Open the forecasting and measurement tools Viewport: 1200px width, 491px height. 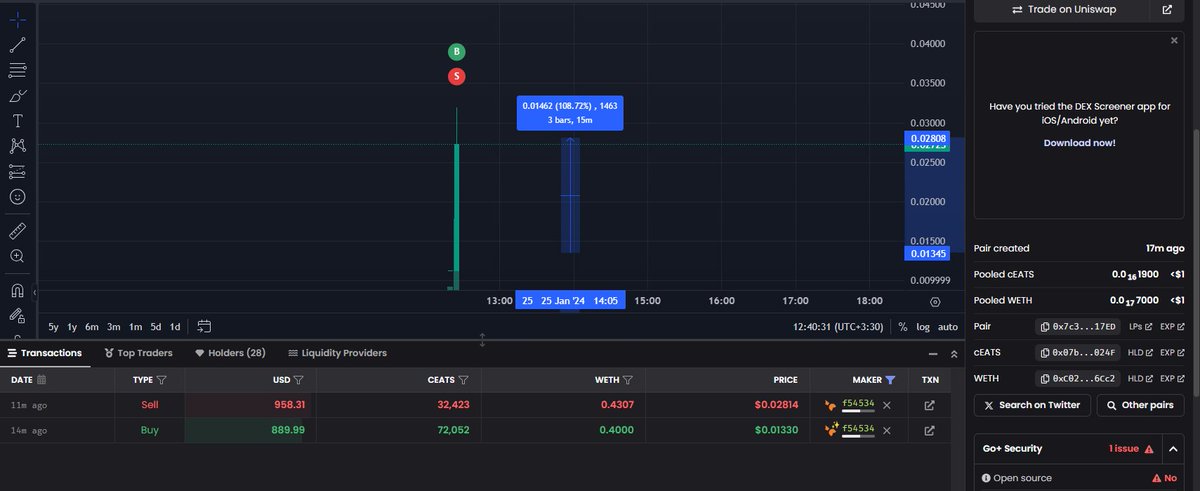tap(17, 172)
